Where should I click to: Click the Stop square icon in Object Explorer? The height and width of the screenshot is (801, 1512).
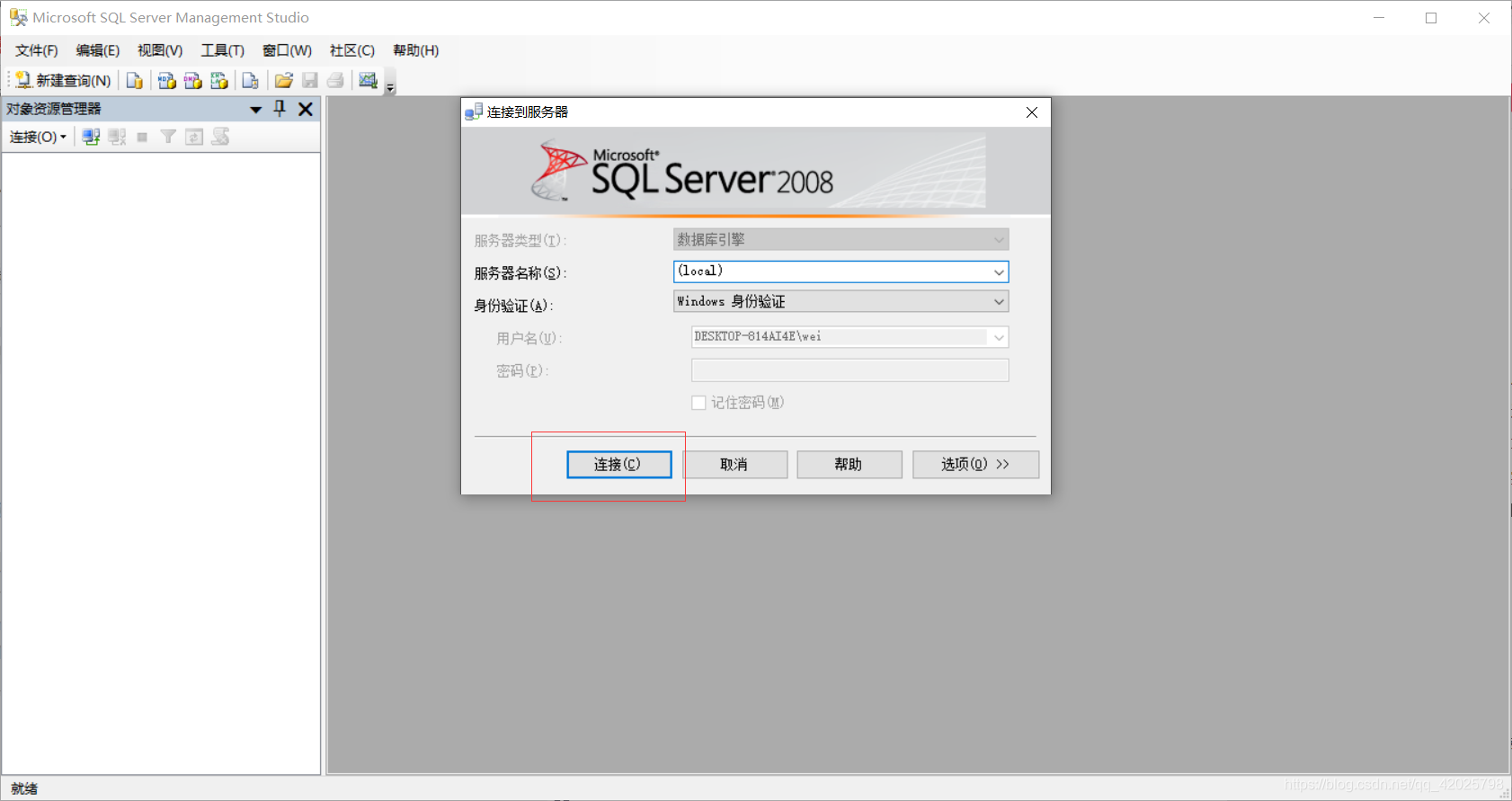(x=142, y=137)
